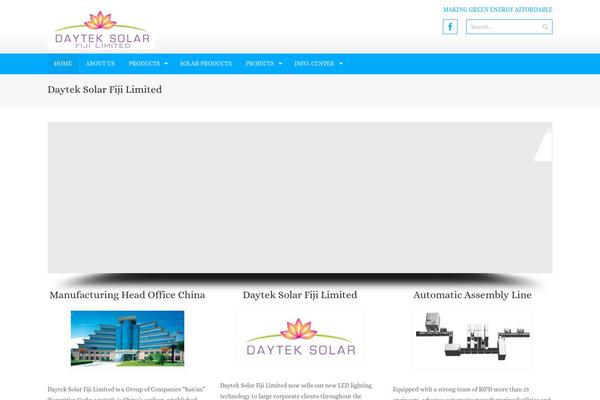Click the Making Green Energy Affordable tagline
Image resolution: width=600 pixels, height=400 pixels.
(x=497, y=10)
